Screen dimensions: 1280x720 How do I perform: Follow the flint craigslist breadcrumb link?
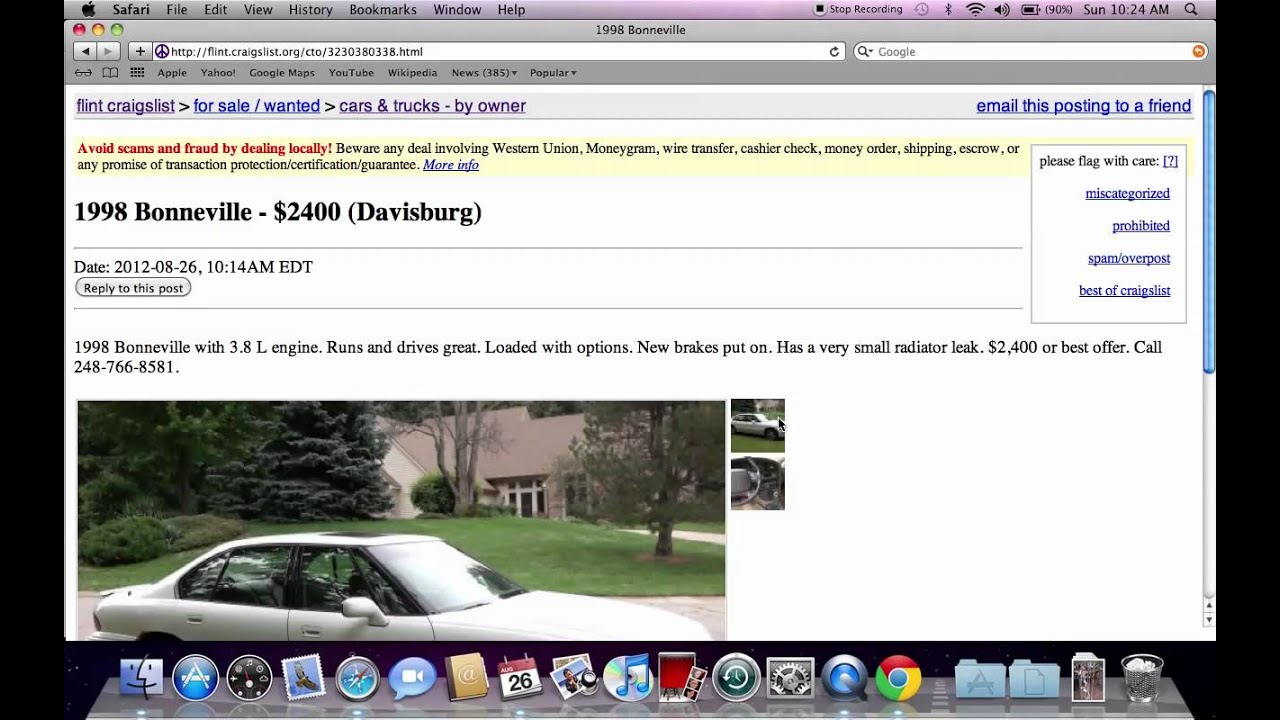pos(125,106)
